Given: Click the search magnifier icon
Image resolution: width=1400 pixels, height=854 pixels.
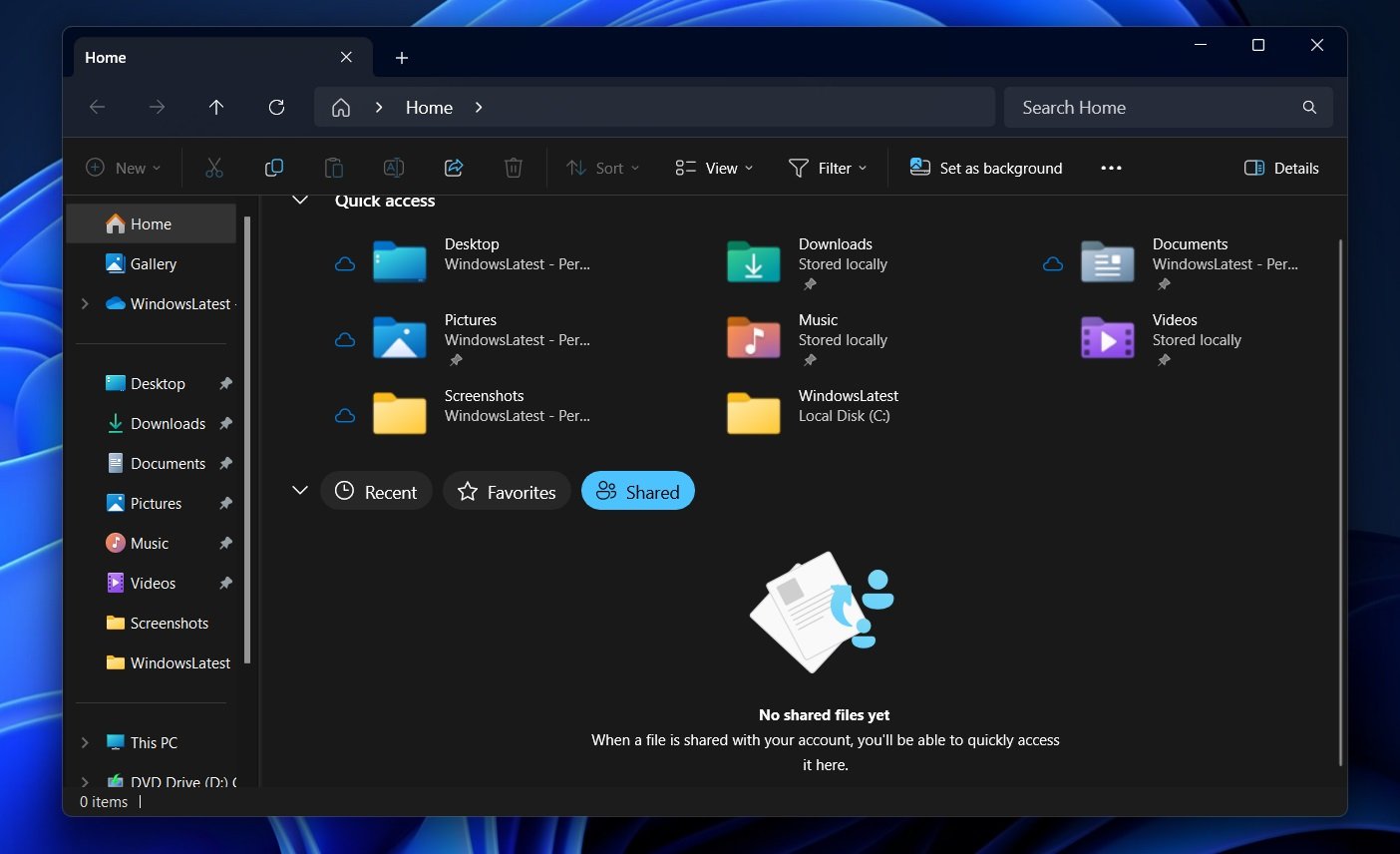Looking at the screenshot, I should coord(1308,107).
